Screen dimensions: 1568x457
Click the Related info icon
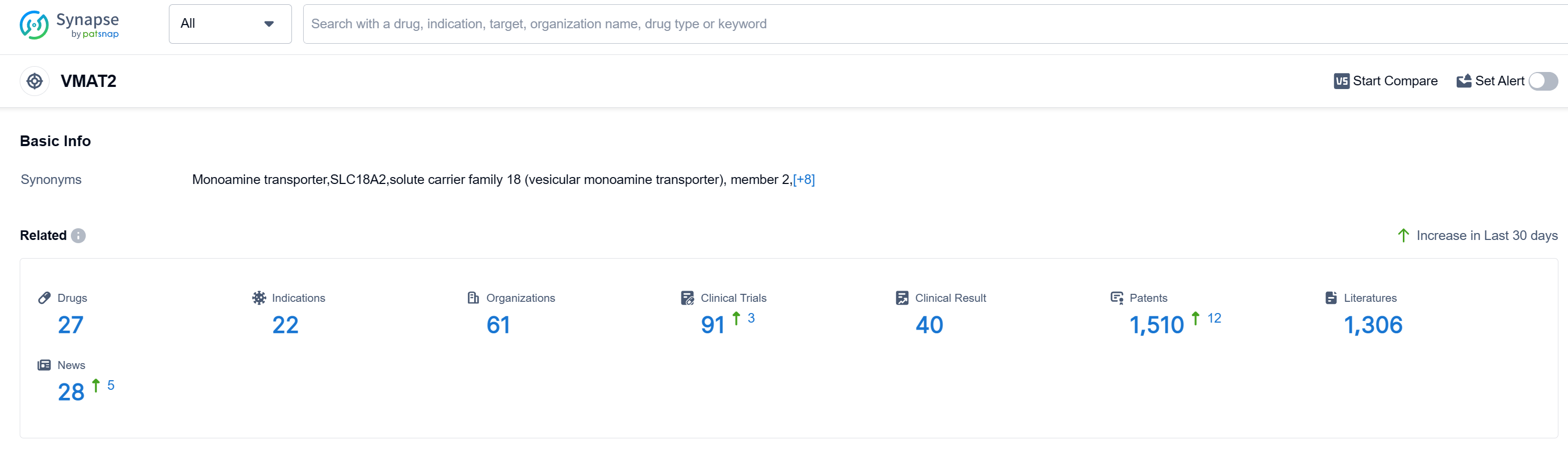78,236
